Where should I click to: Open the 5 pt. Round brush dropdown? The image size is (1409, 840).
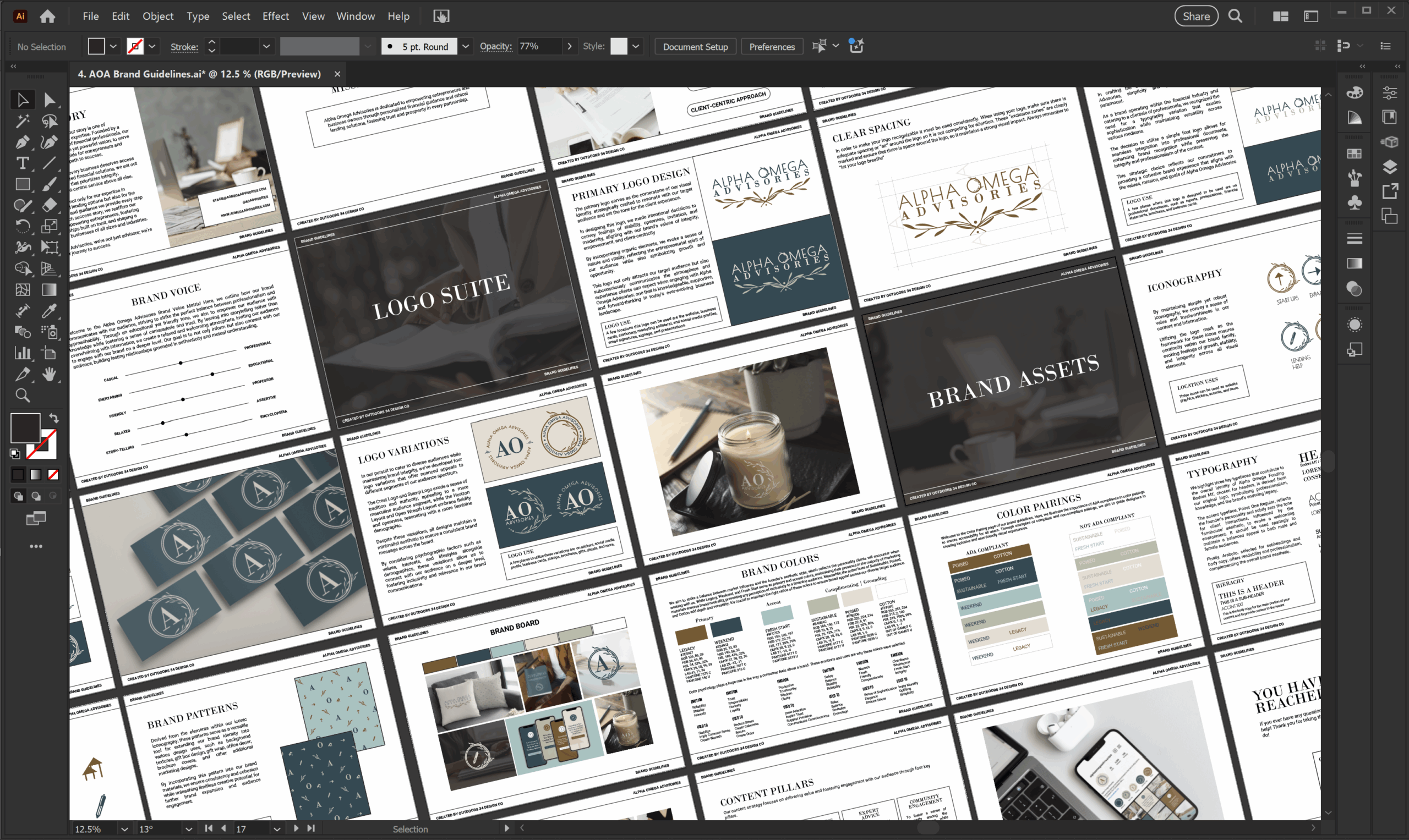tap(466, 46)
